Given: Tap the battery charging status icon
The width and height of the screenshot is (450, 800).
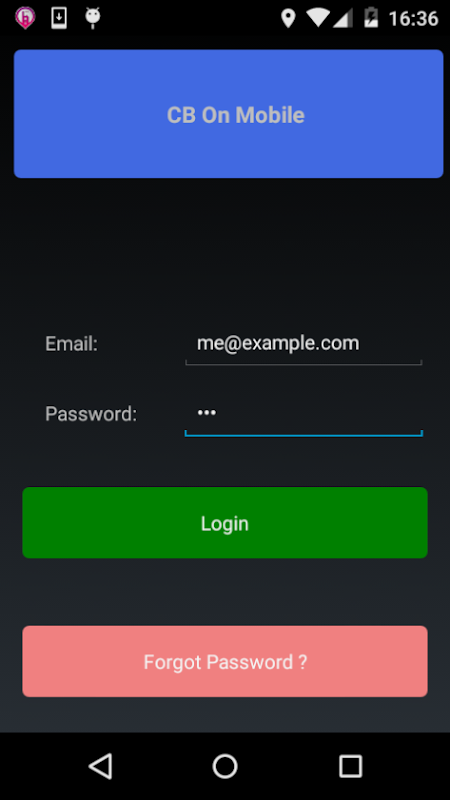Looking at the screenshot, I should [371, 18].
